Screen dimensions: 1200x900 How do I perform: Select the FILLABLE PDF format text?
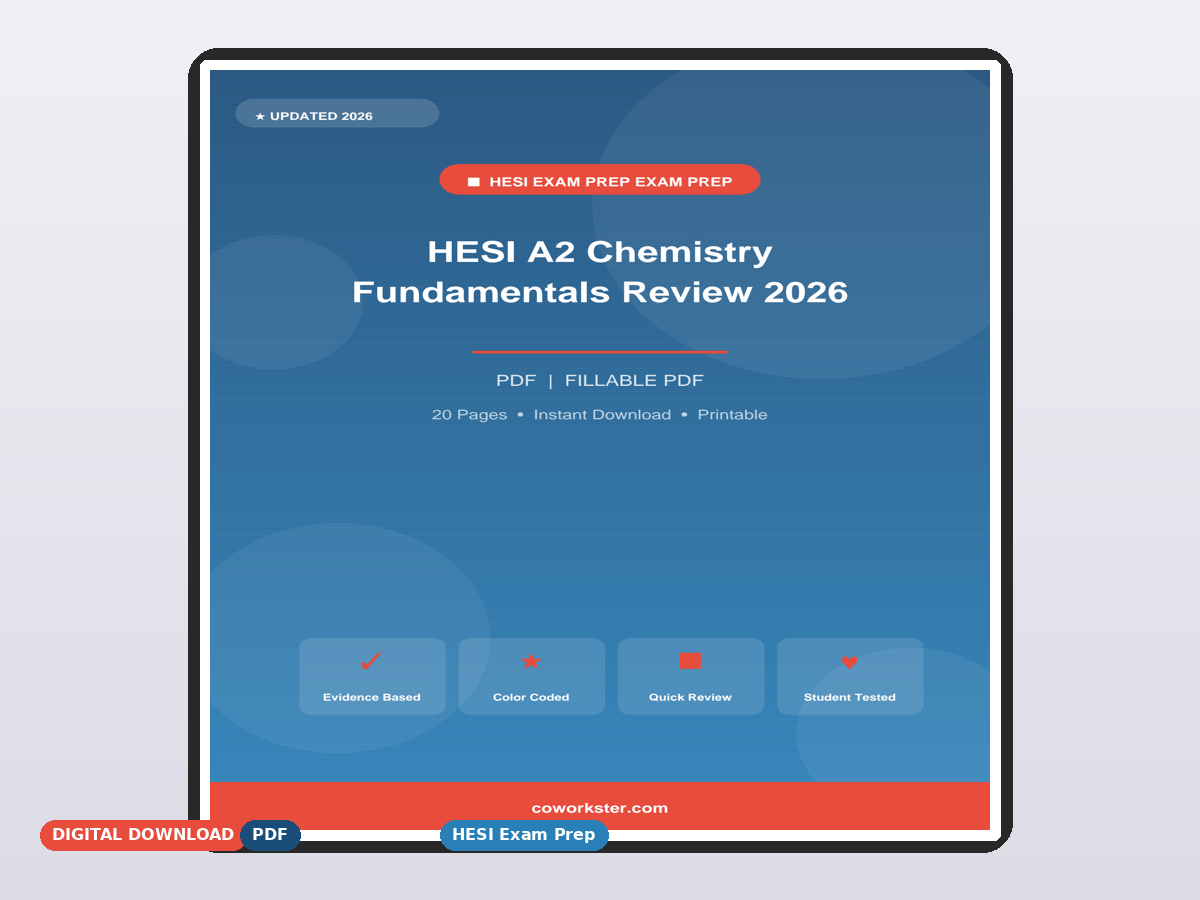[x=634, y=380]
